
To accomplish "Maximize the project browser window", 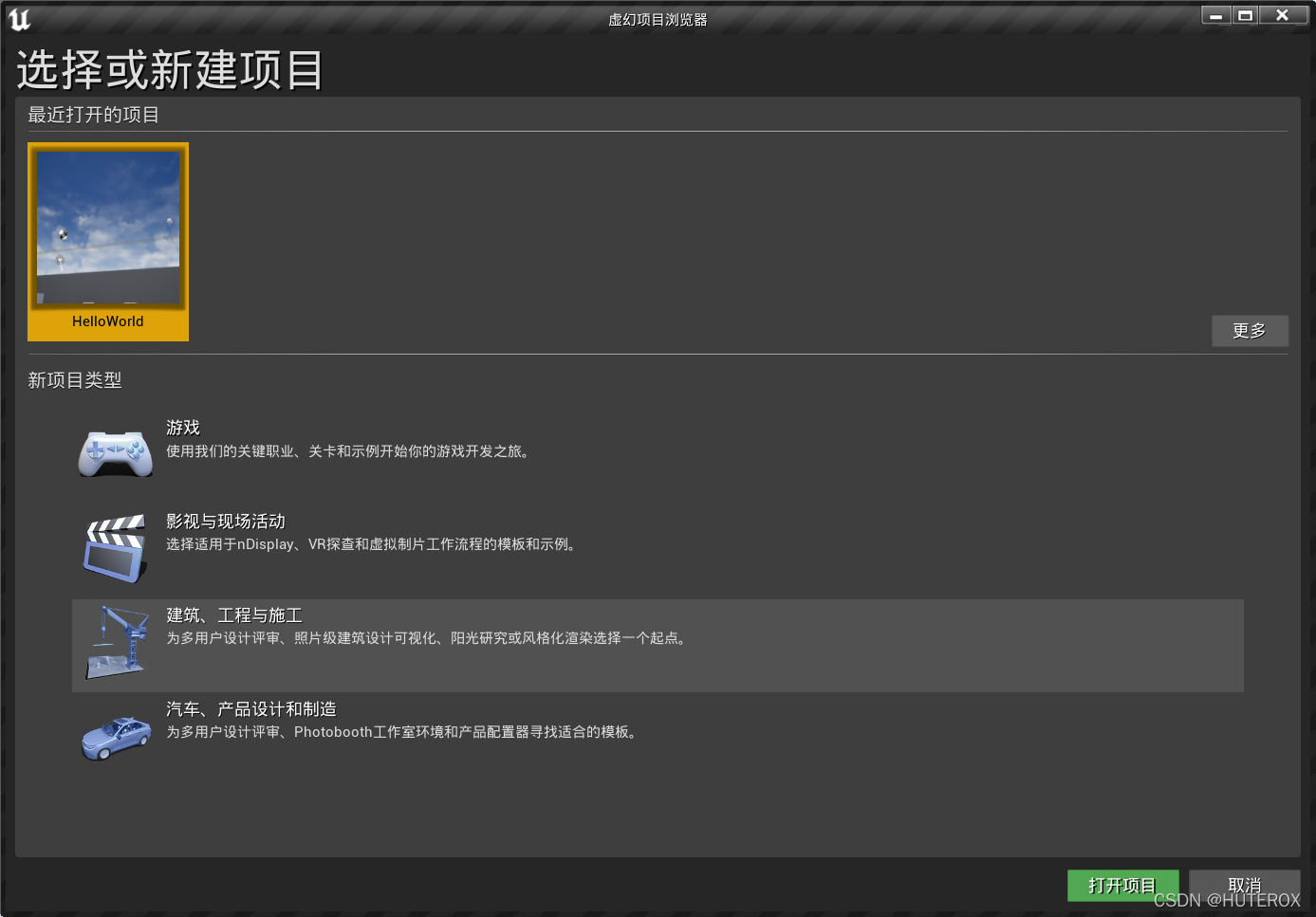I will (1244, 15).
